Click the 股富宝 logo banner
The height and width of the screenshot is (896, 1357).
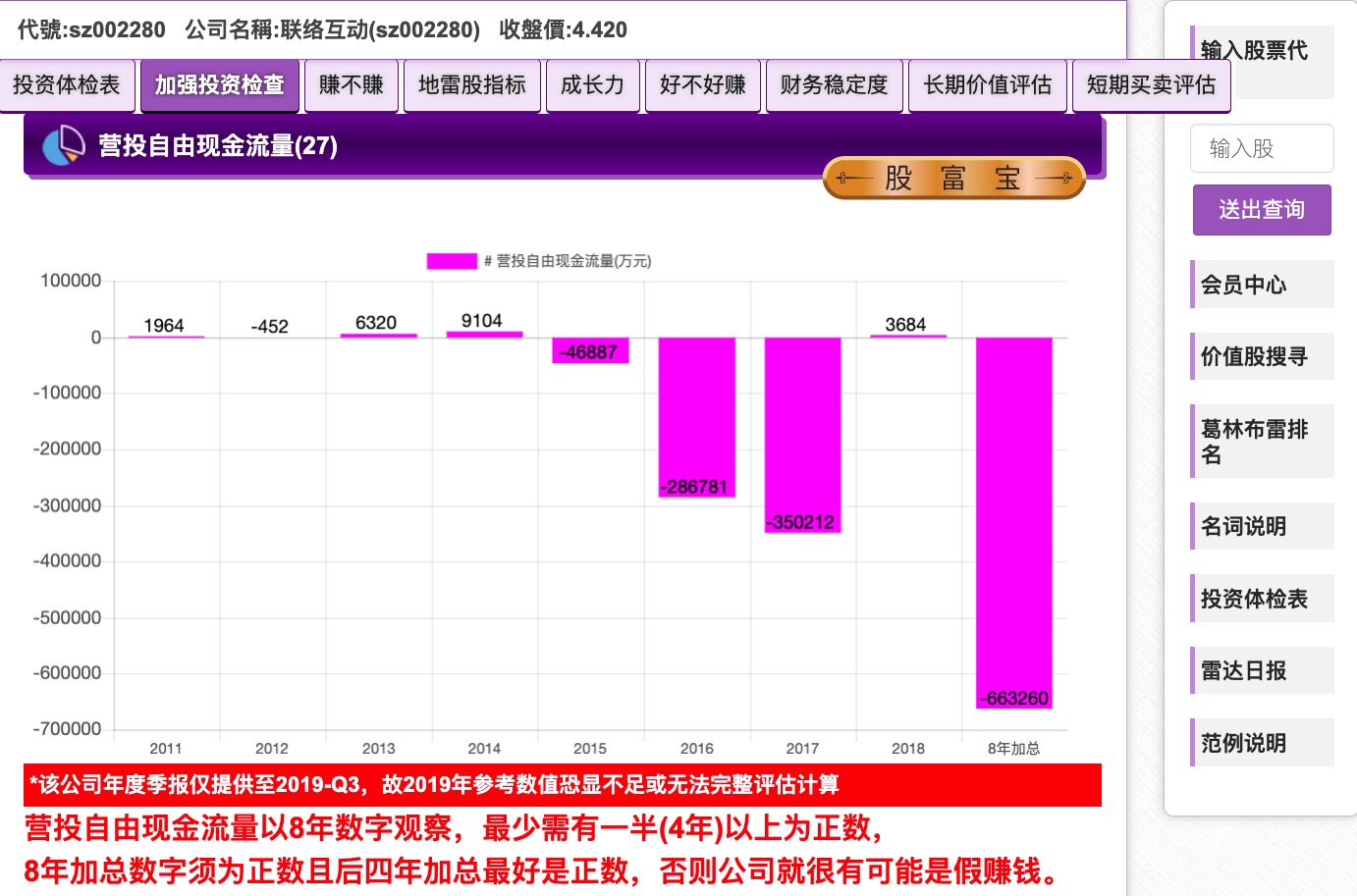(x=954, y=178)
